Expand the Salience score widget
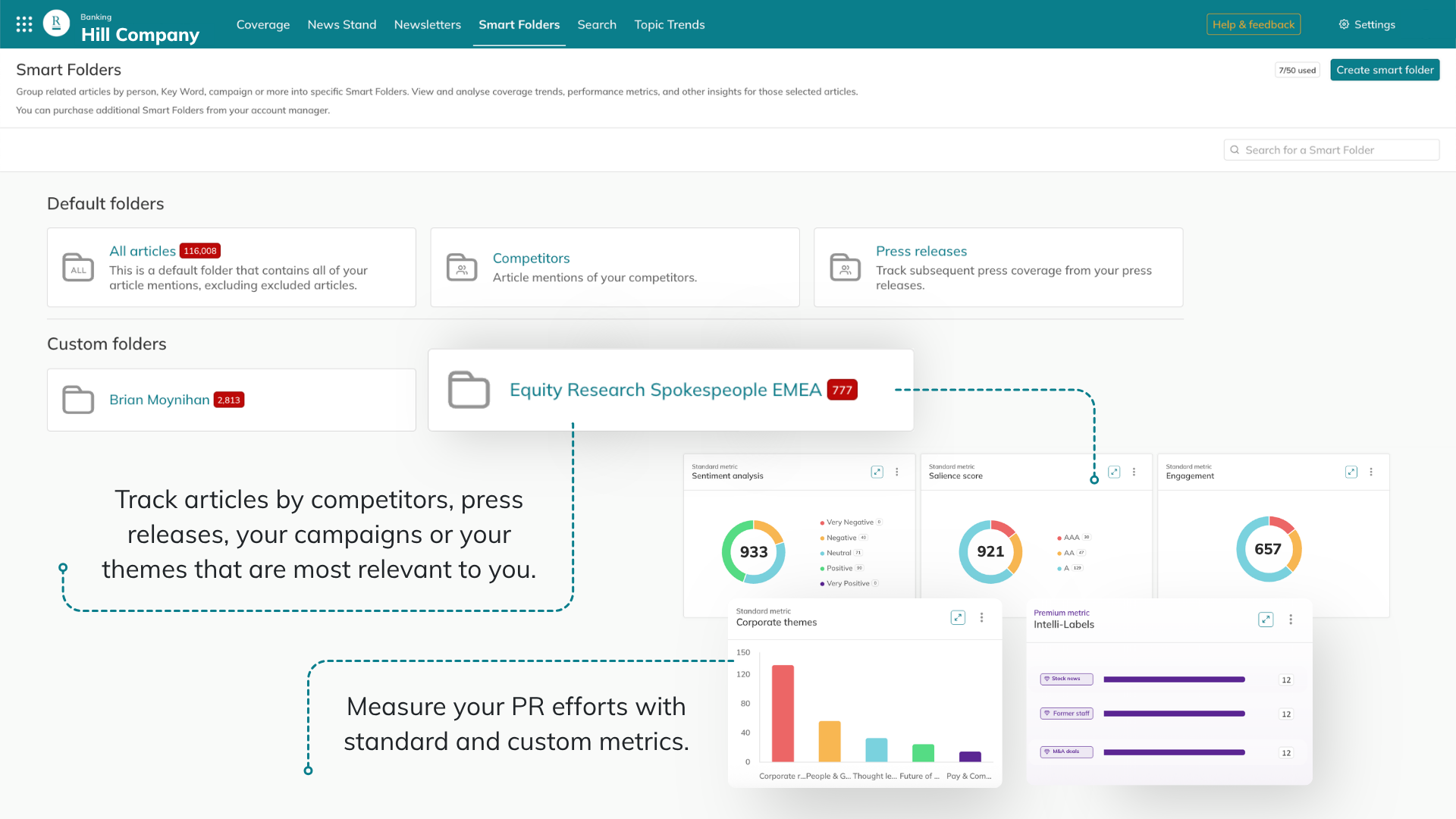The width and height of the screenshot is (1456, 819). point(1114,472)
